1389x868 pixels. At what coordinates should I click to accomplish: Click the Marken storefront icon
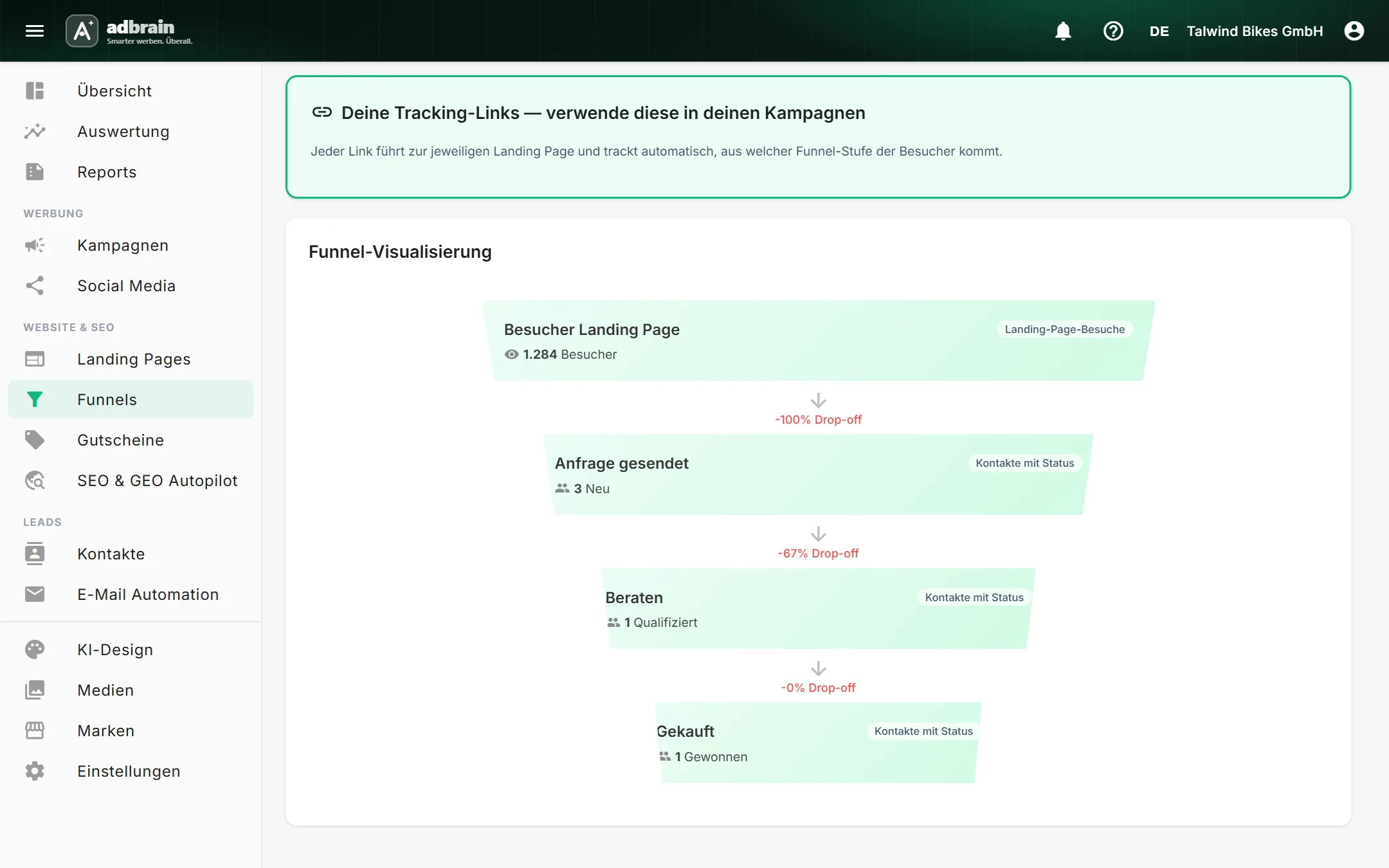pos(35,730)
